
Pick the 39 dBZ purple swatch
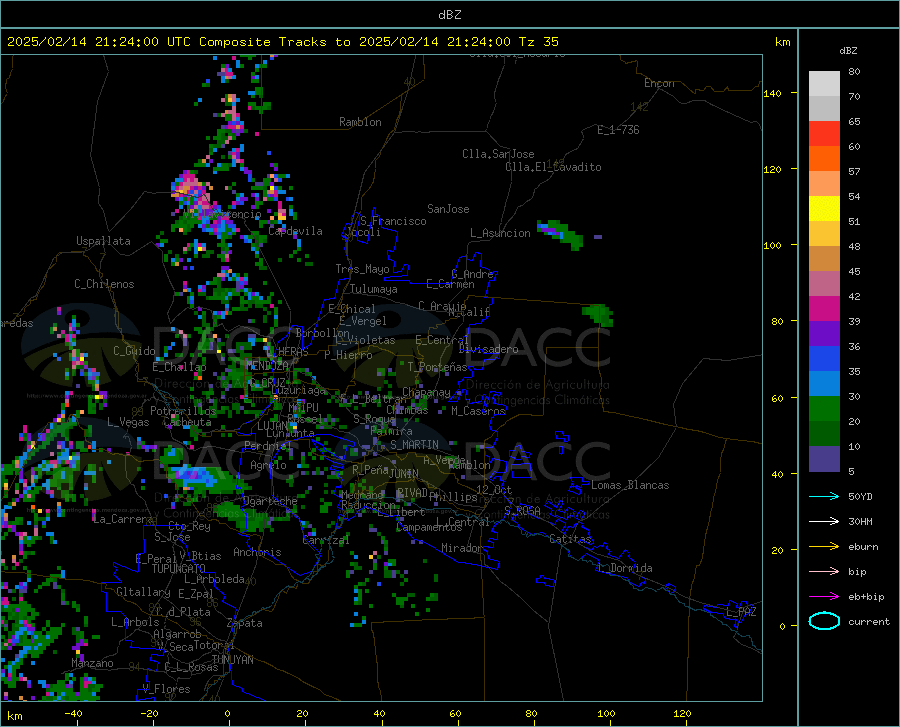(824, 334)
